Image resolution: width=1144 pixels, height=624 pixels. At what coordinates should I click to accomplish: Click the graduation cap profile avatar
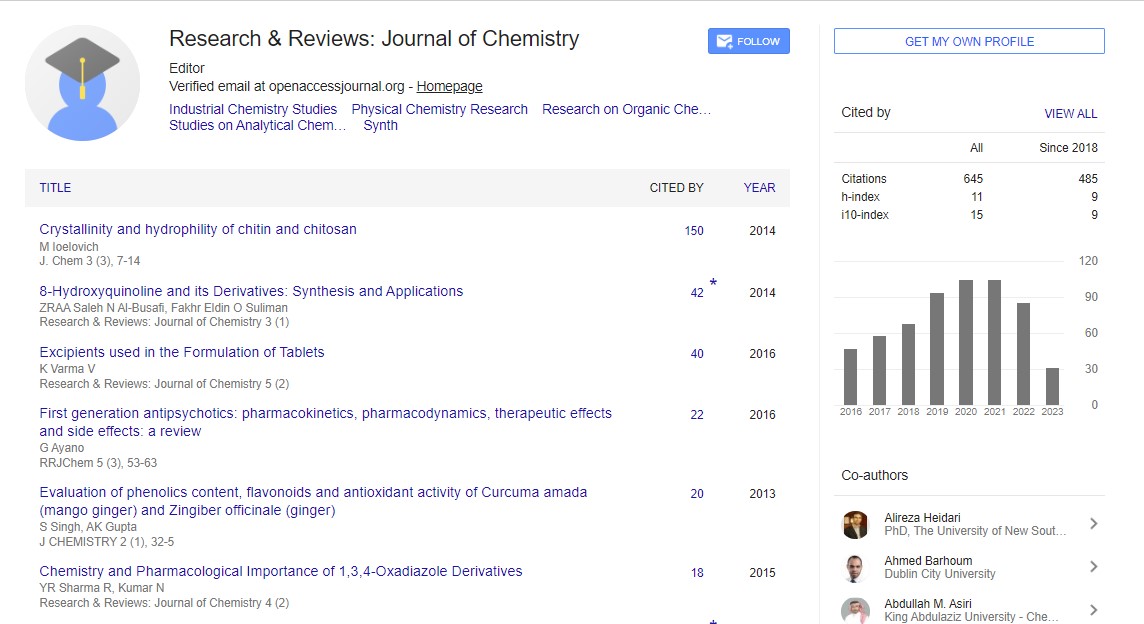pos(82,83)
